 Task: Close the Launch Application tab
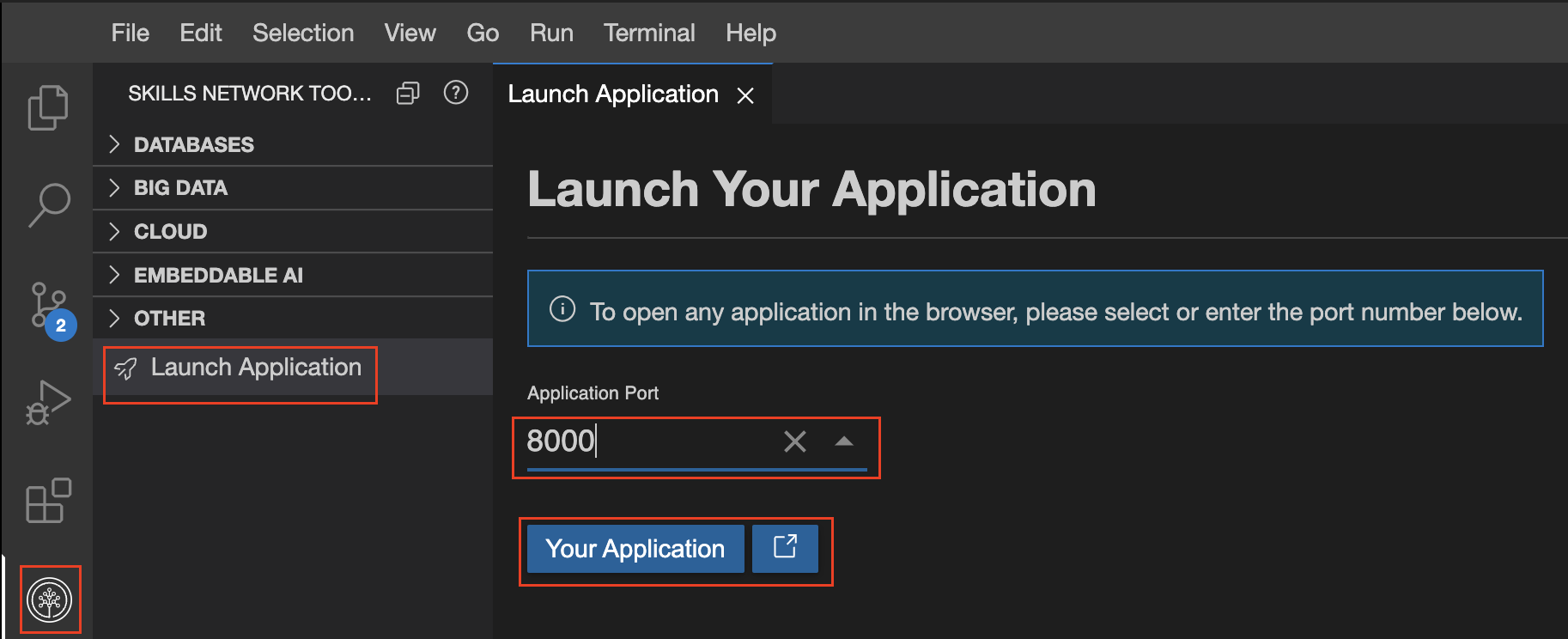pos(745,95)
